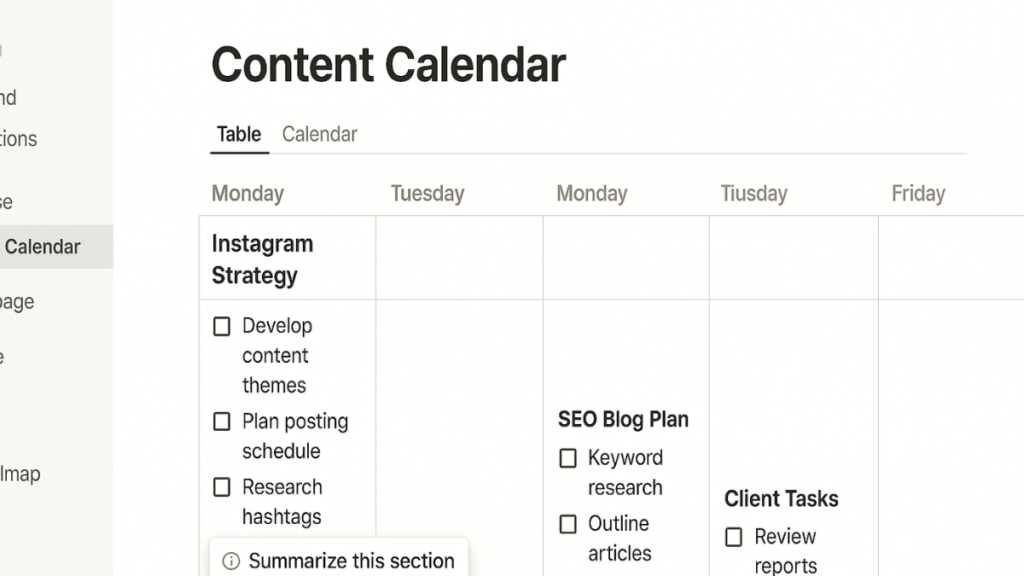
Task: Select the Table view tab
Action: pyautogui.click(x=239, y=135)
